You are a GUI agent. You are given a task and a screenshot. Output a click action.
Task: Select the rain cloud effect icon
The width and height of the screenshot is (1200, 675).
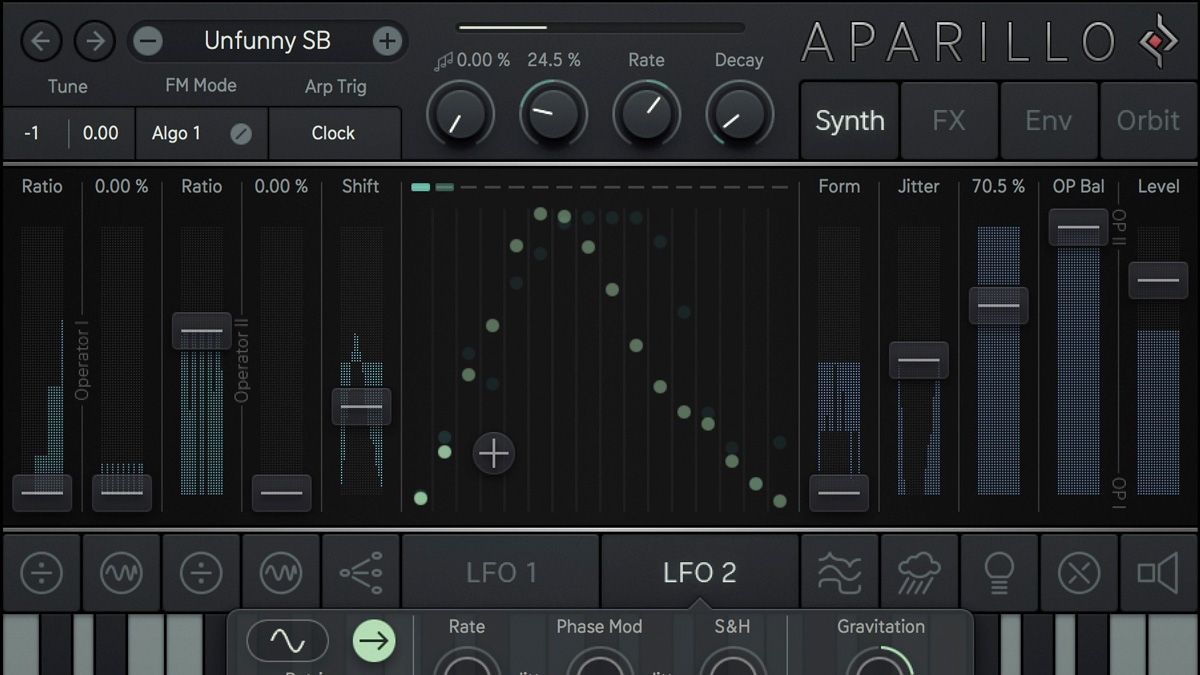click(919, 572)
